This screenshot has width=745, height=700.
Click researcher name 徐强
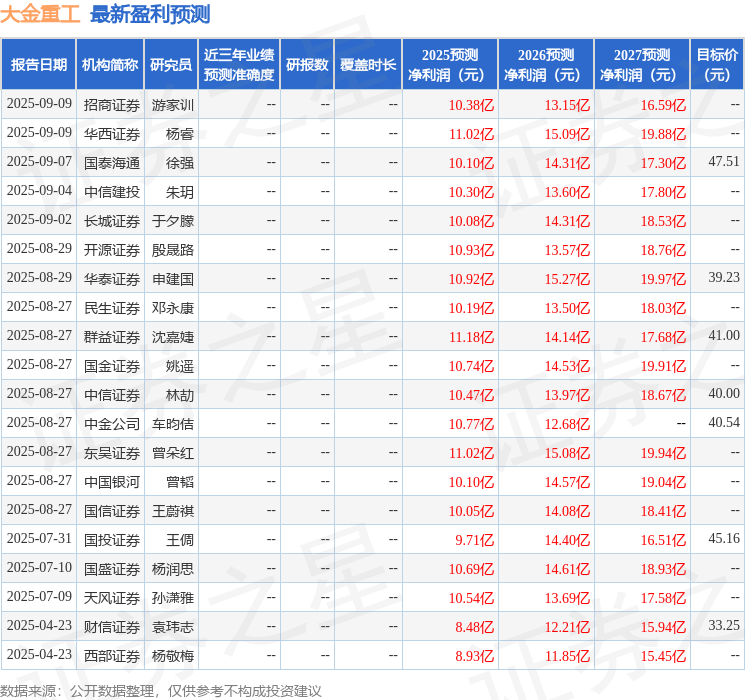(x=180, y=163)
